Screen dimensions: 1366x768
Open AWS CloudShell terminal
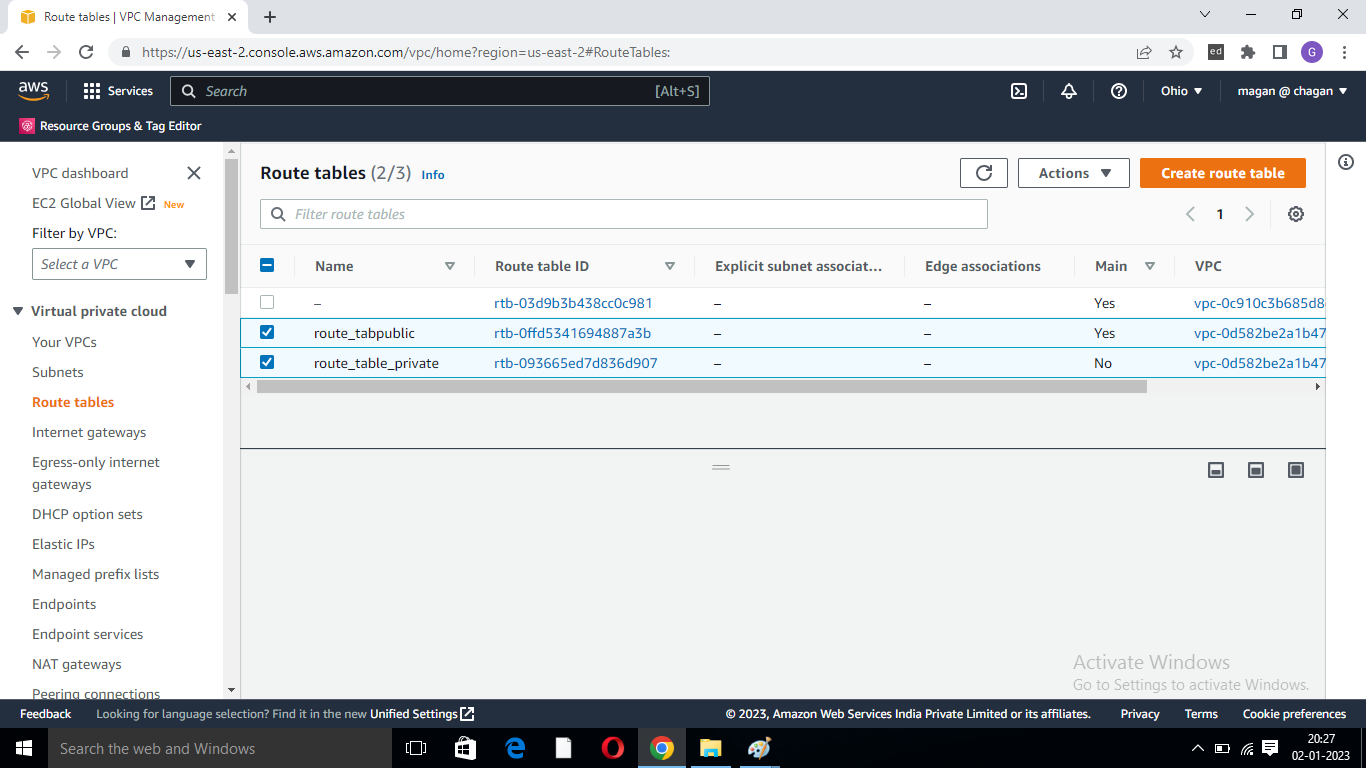coord(1018,90)
